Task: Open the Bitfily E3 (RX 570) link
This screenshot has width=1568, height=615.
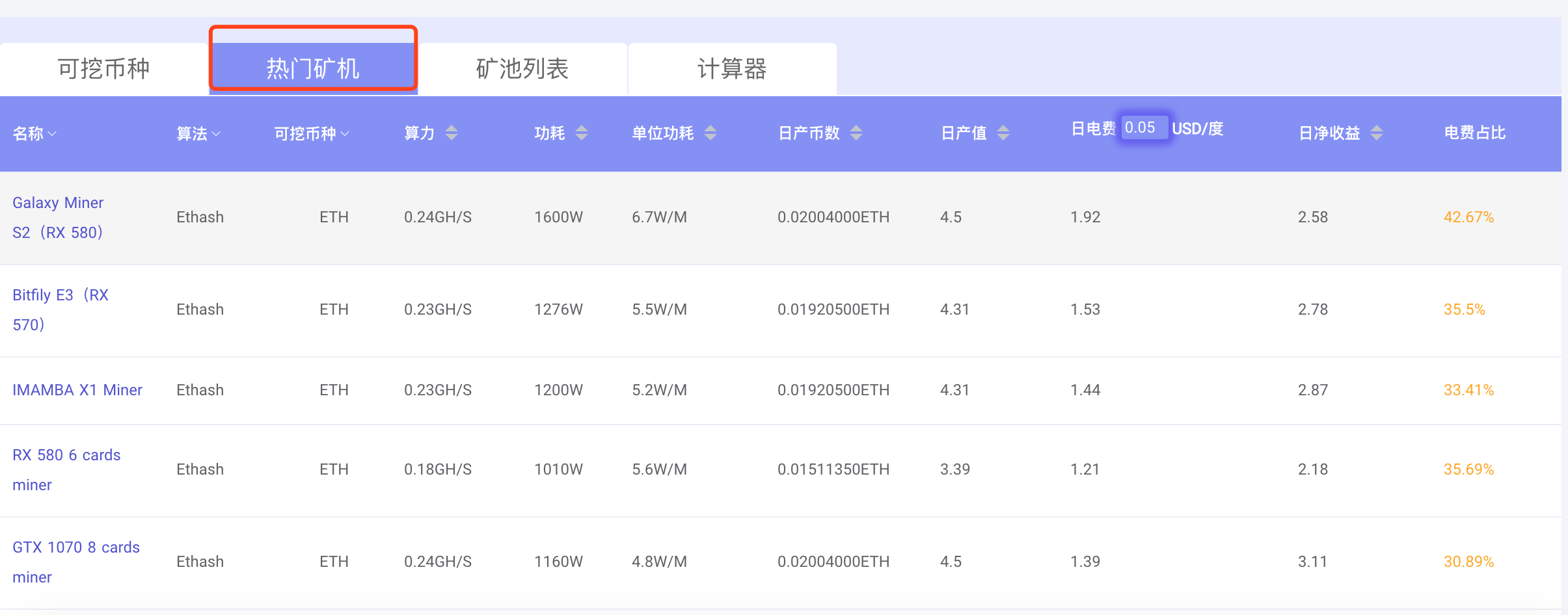Action: pyautogui.click(x=61, y=310)
